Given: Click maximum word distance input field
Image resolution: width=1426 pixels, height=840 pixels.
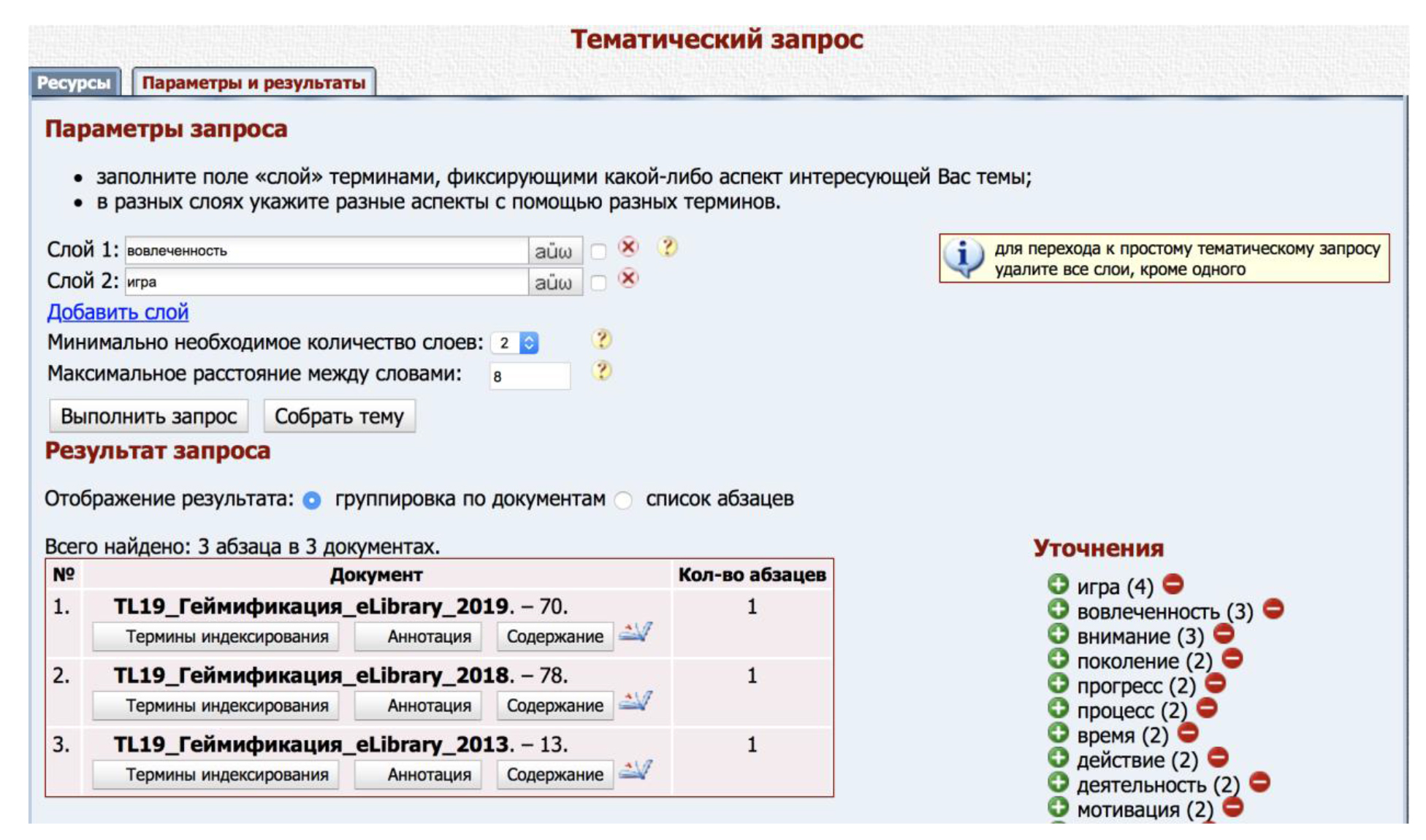Looking at the screenshot, I should point(529,376).
